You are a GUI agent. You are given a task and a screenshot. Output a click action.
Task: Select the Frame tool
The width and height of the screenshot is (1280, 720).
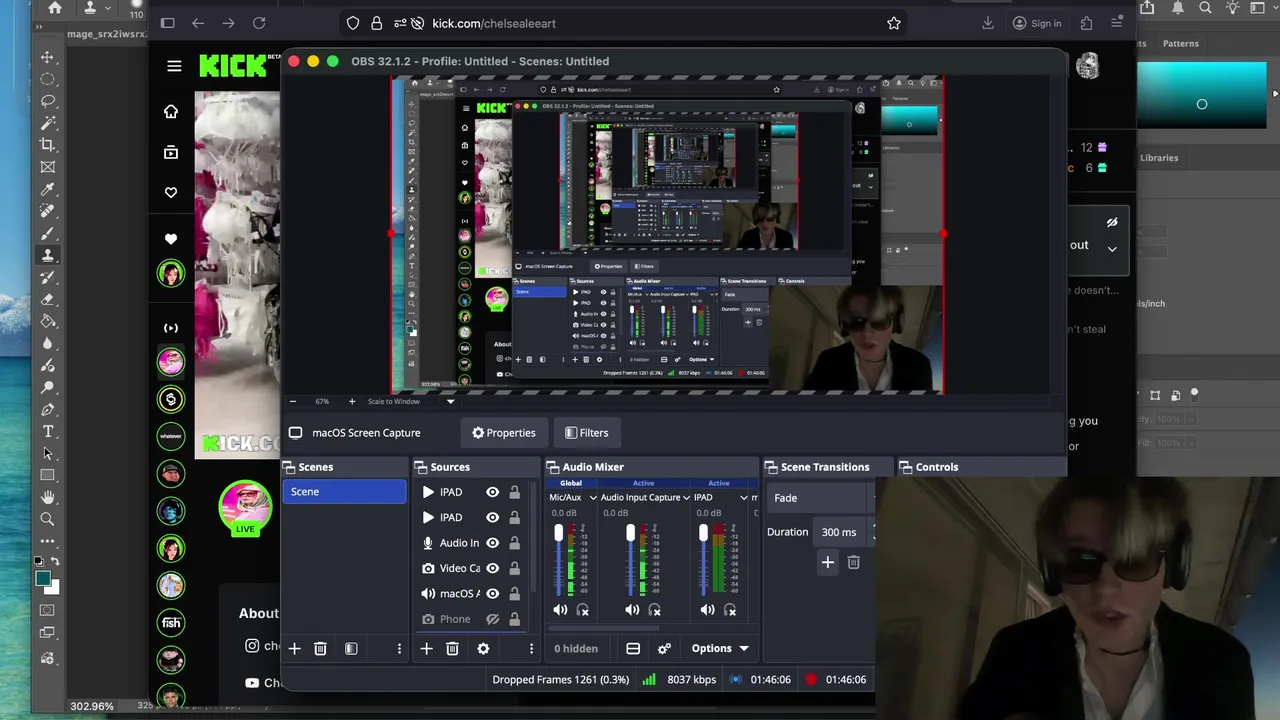coord(47,167)
